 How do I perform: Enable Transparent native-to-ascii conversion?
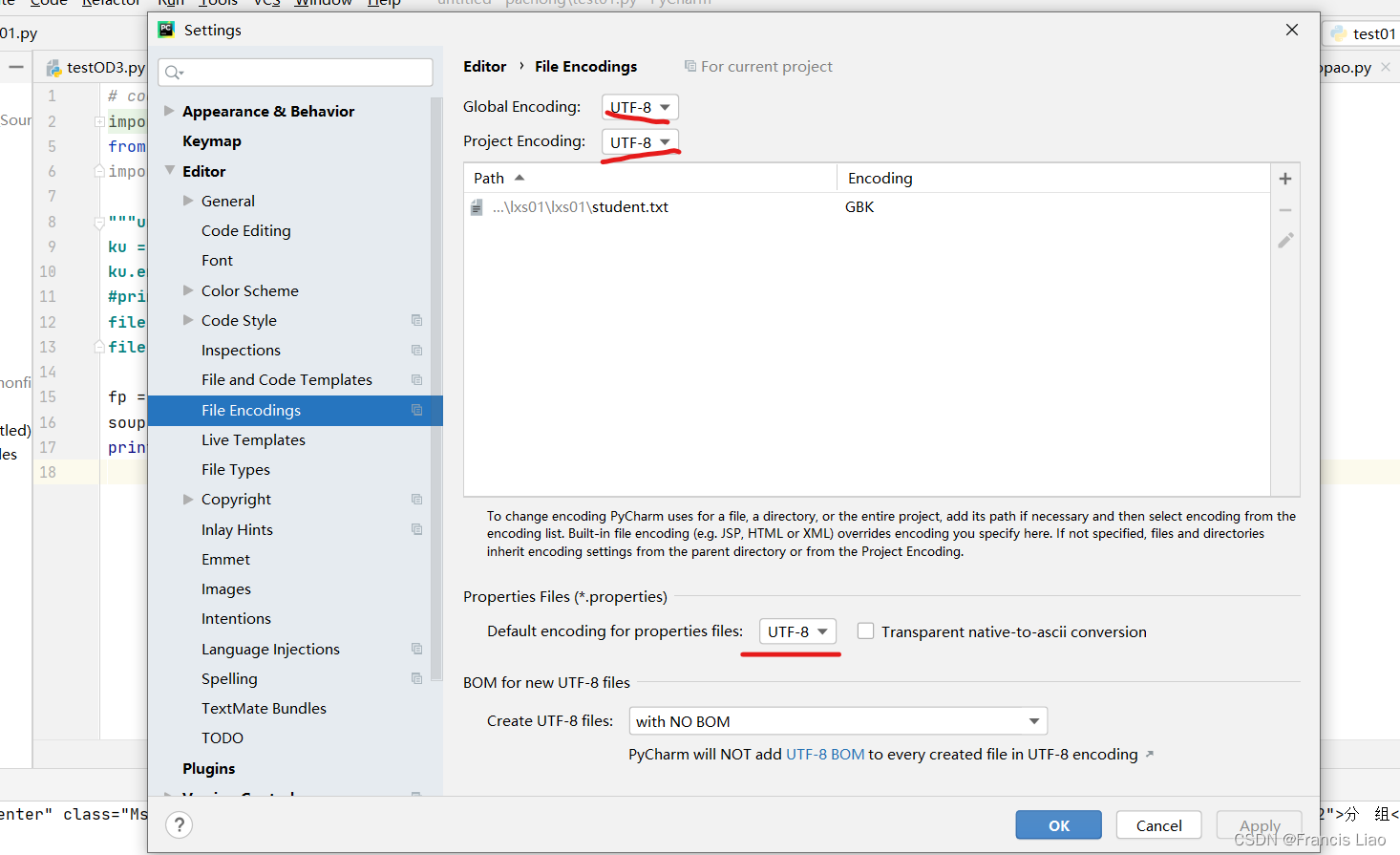click(865, 631)
